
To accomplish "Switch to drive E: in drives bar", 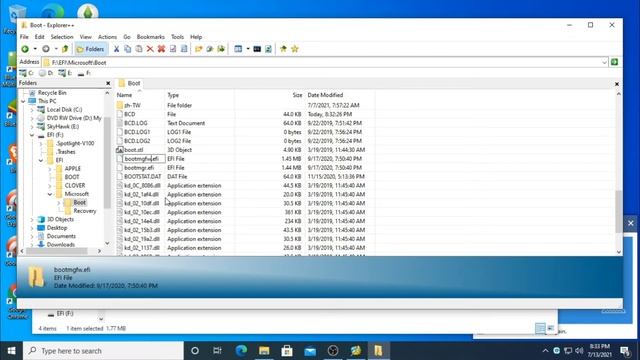I will (65, 73).
